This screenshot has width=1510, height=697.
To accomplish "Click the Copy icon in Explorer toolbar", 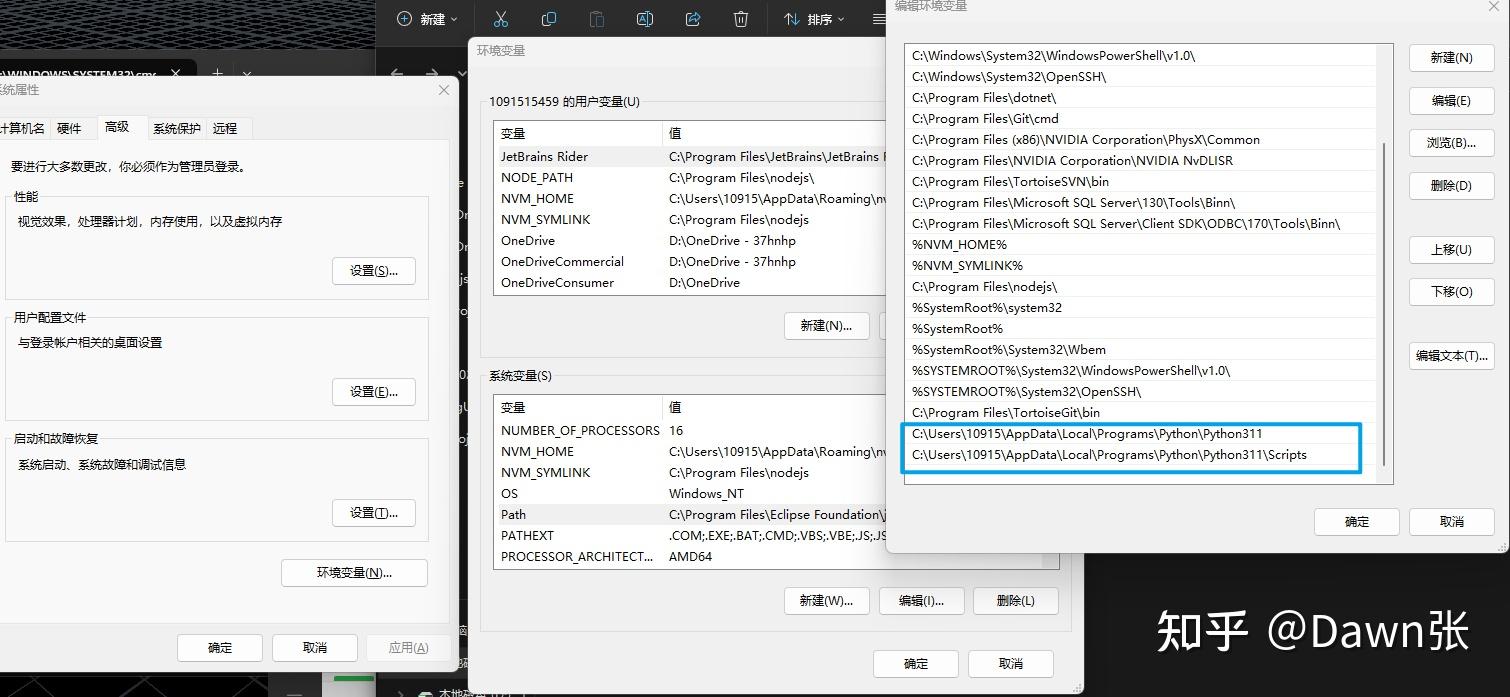I will tap(549, 19).
